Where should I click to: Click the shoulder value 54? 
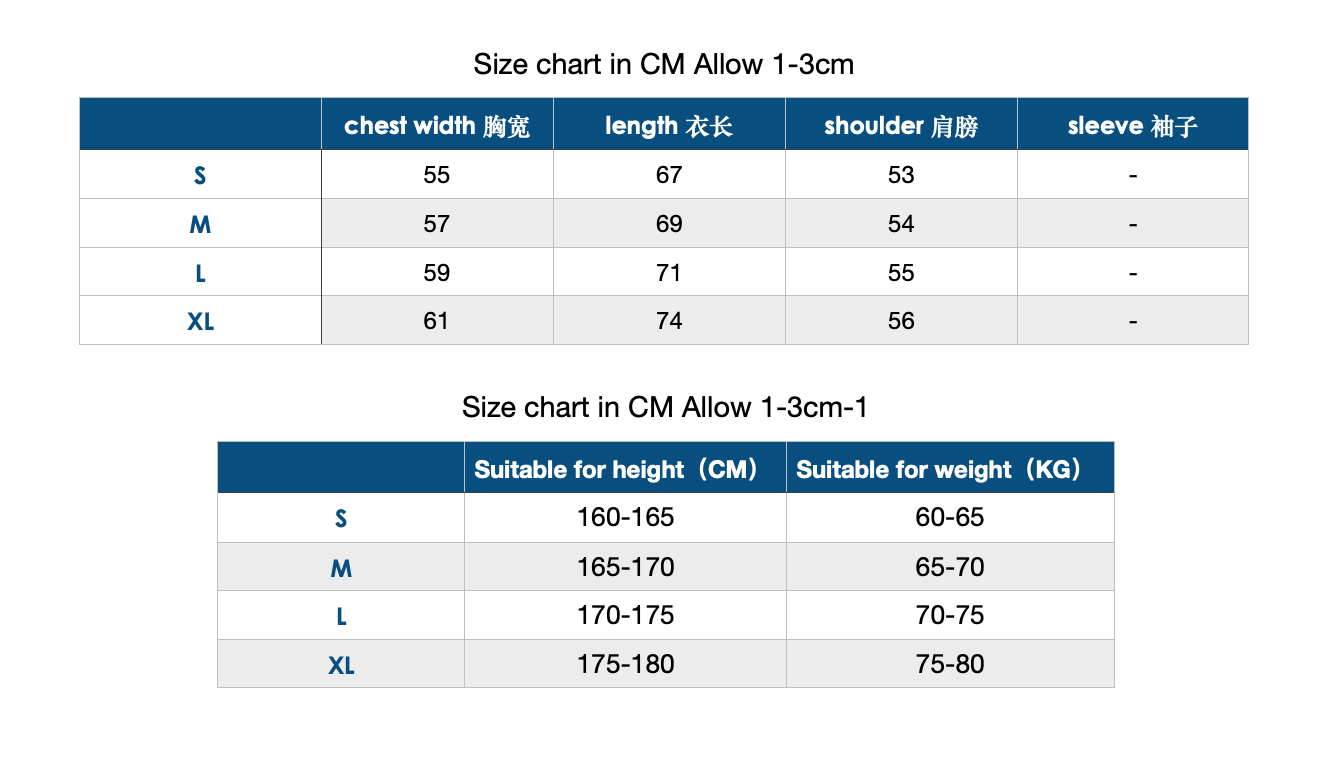(x=901, y=224)
